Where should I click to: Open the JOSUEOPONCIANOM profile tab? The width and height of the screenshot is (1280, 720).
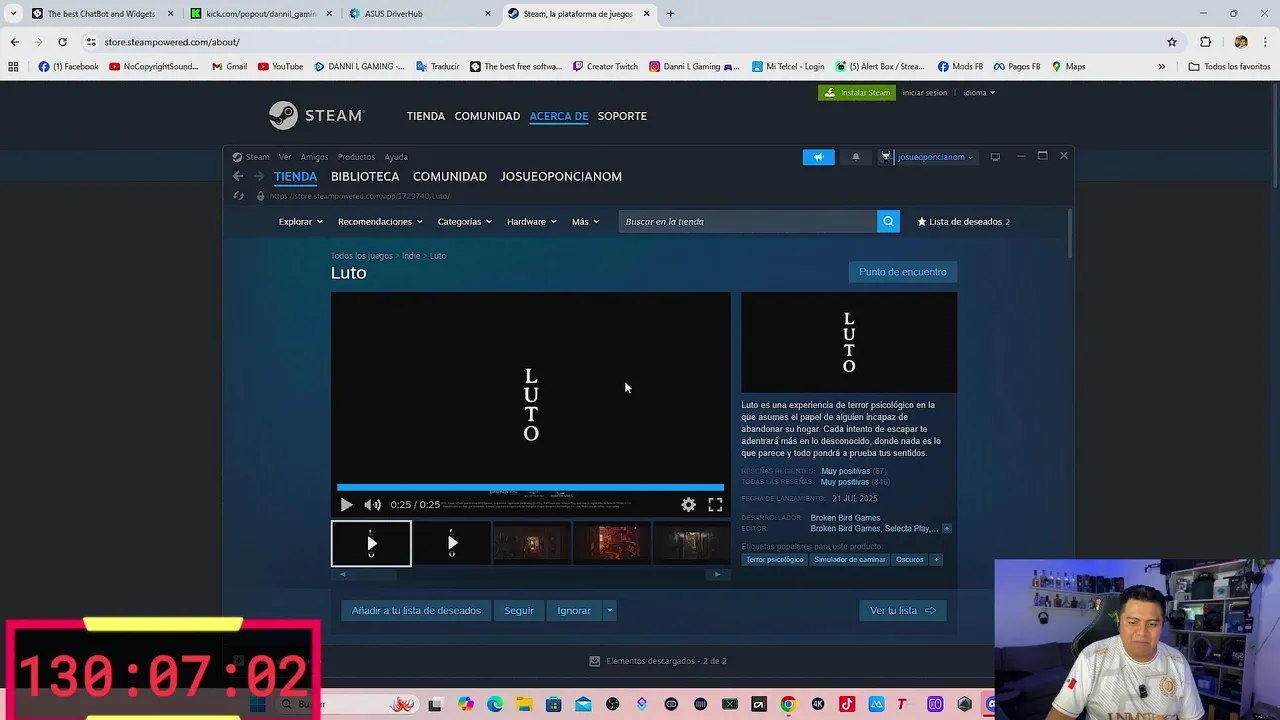tap(561, 177)
